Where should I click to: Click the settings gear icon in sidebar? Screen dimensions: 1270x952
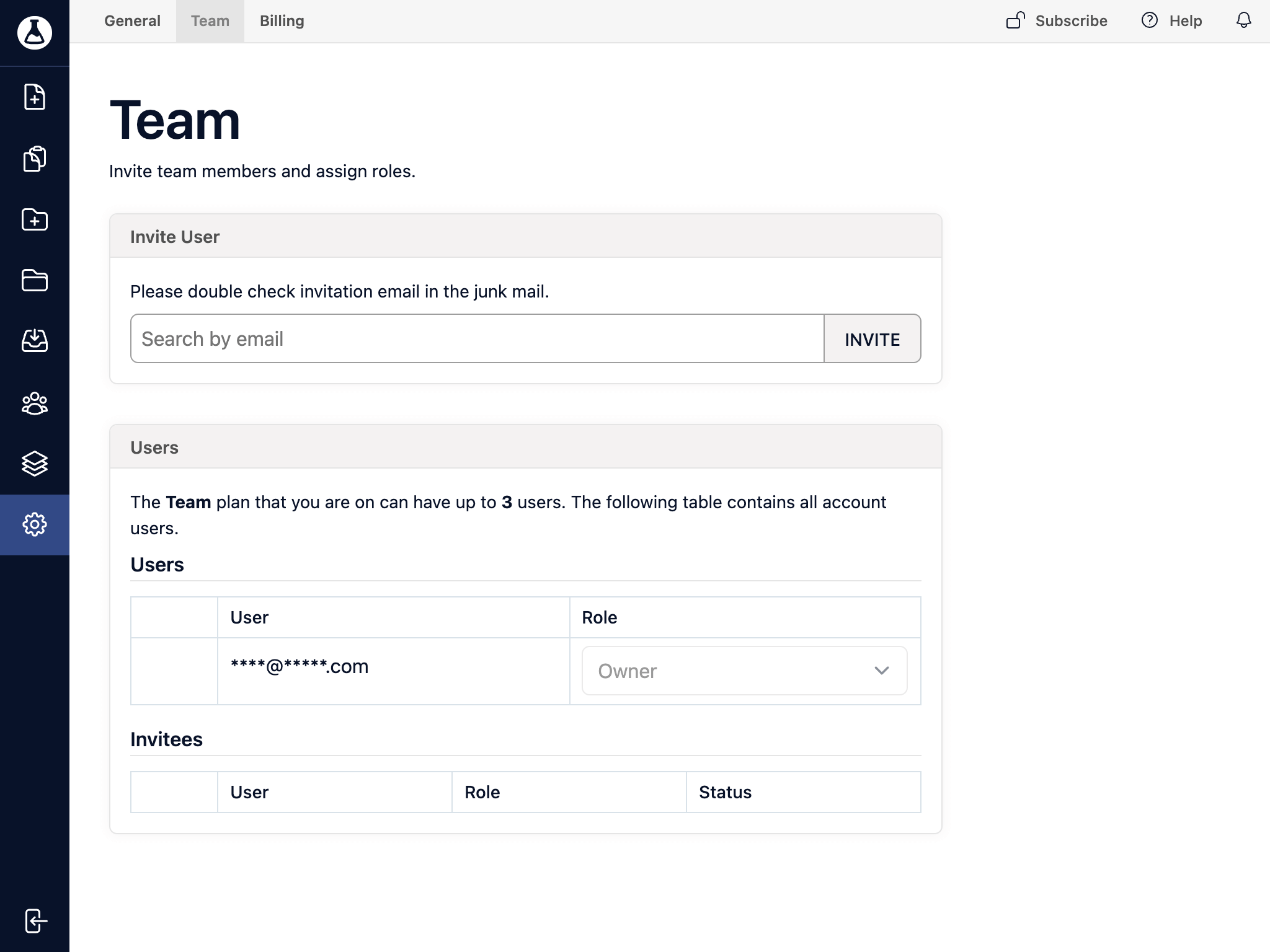click(x=35, y=523)
